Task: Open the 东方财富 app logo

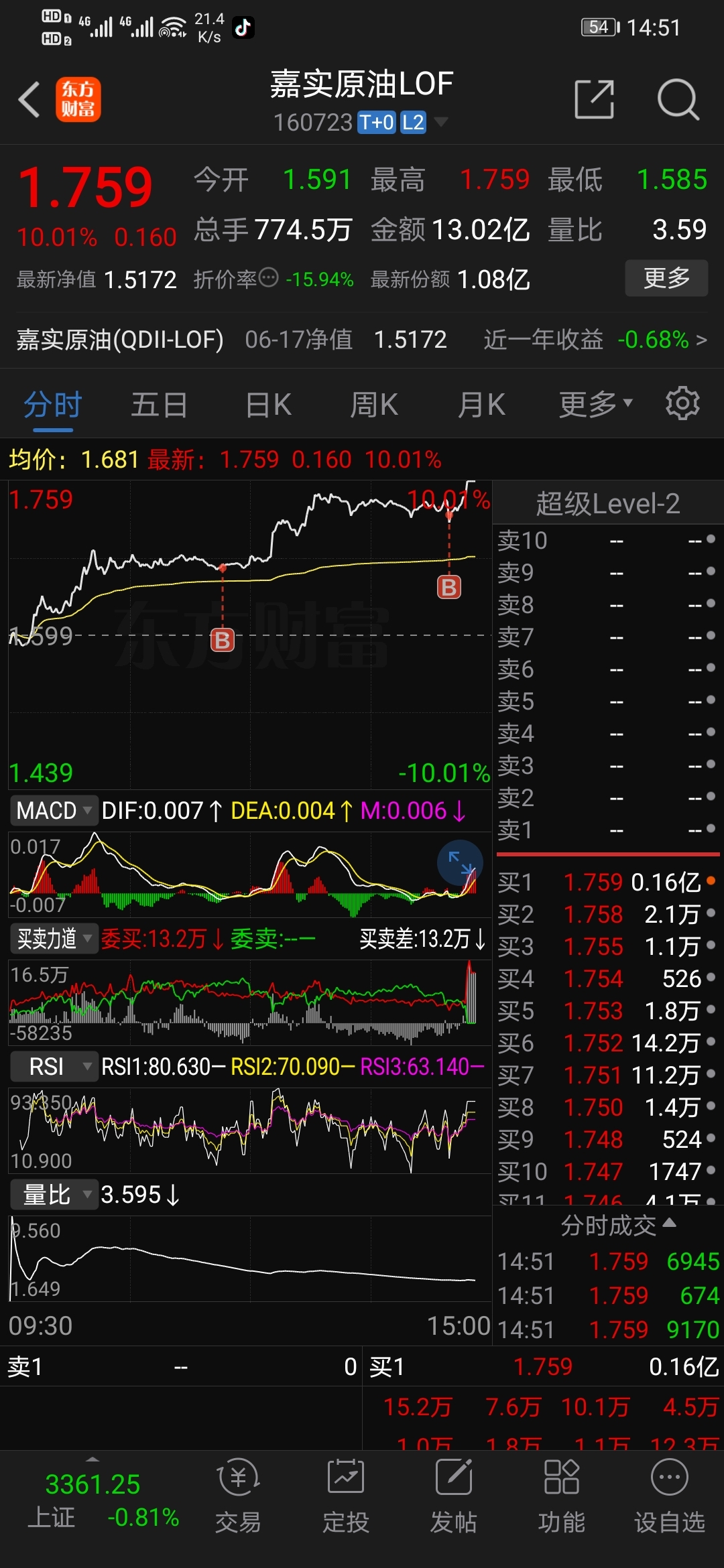Action: coord(78,99)
